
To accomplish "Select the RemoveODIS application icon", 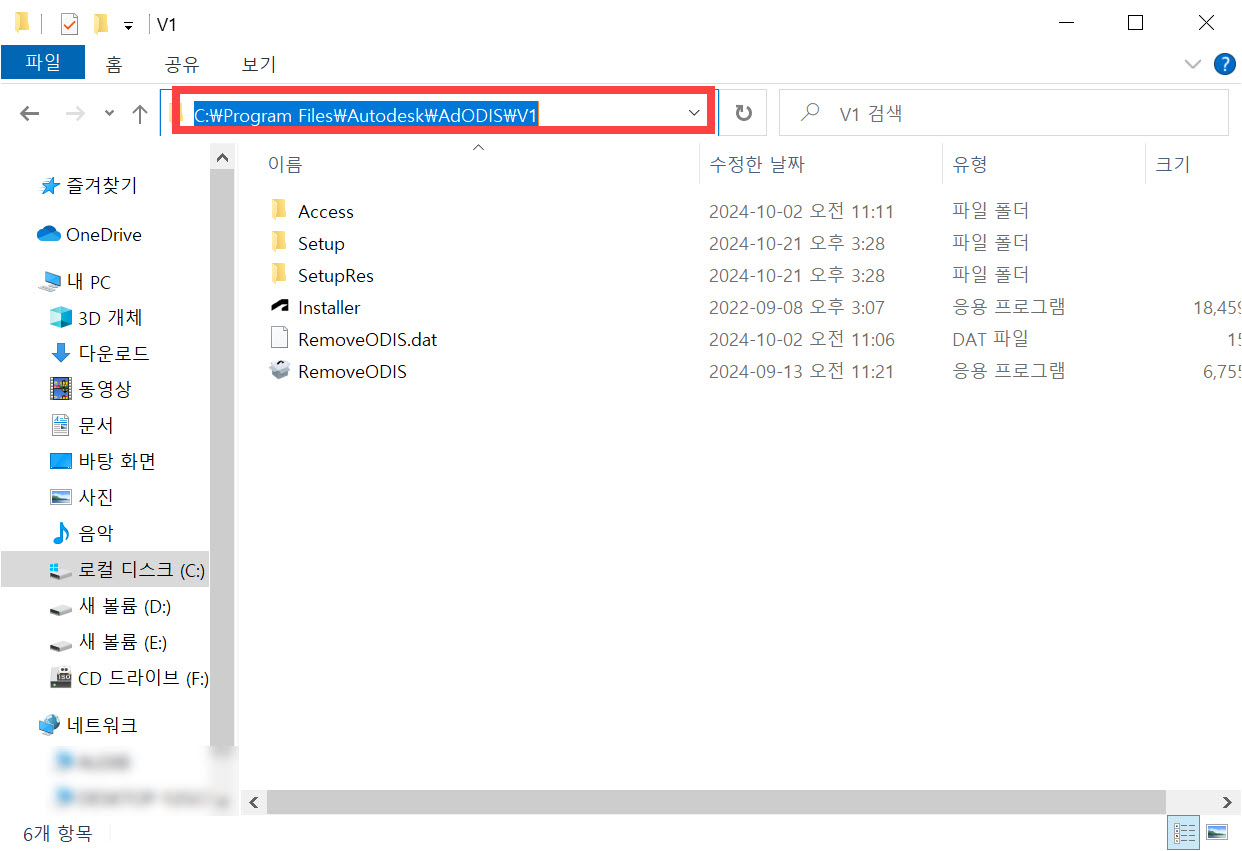I will pyautogui.click(x=279, y=370).
